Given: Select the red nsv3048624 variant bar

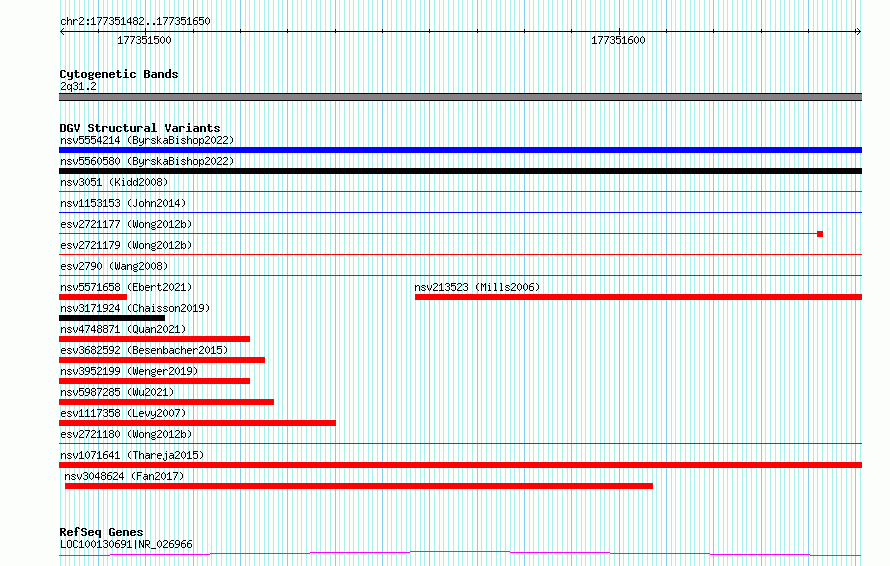Looking at the screenshot, I should tap(359, 486).
